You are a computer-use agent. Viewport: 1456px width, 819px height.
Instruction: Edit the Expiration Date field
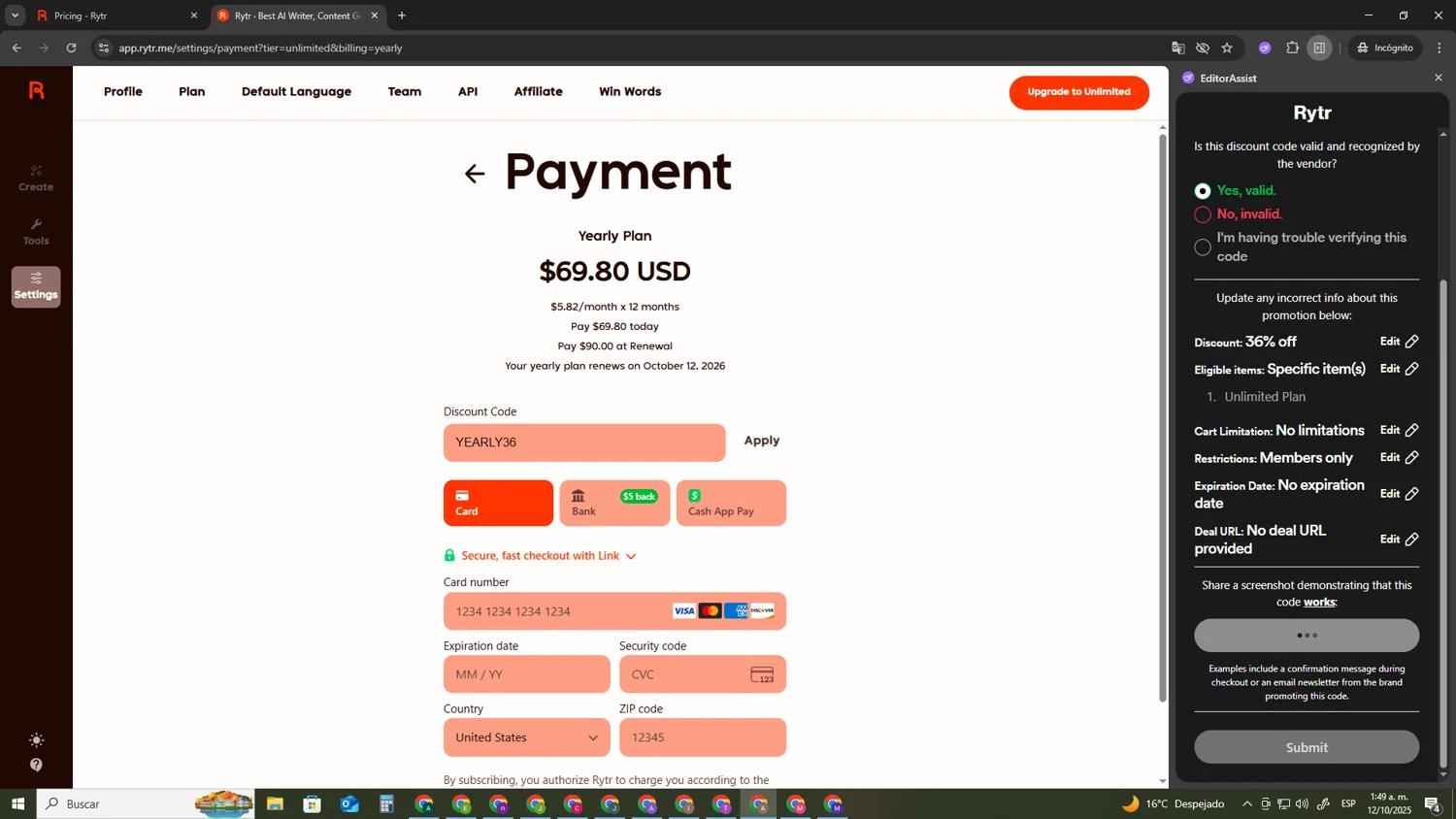[x=1400, y=494]
